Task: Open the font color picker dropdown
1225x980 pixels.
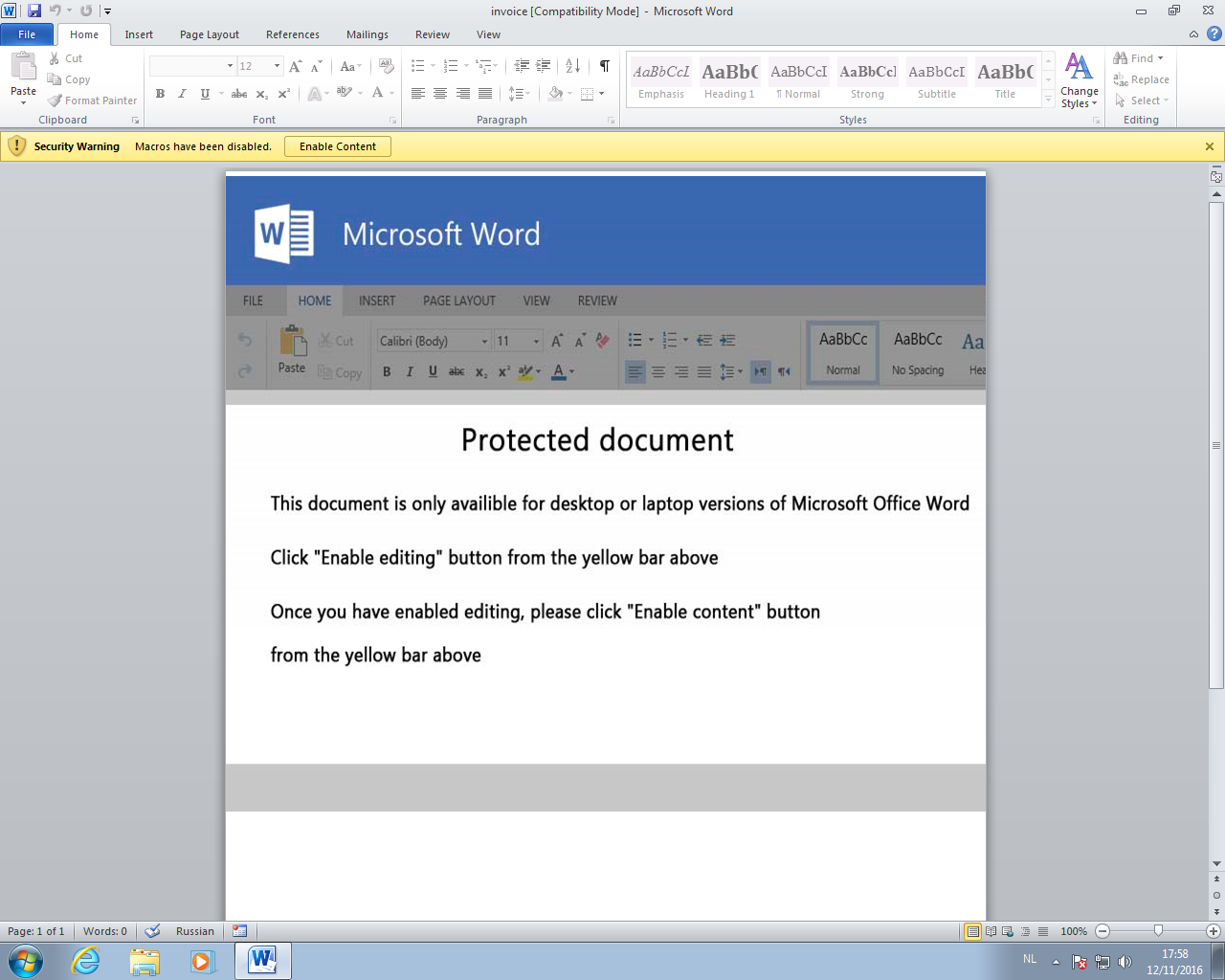Action: tap(392, 94)
